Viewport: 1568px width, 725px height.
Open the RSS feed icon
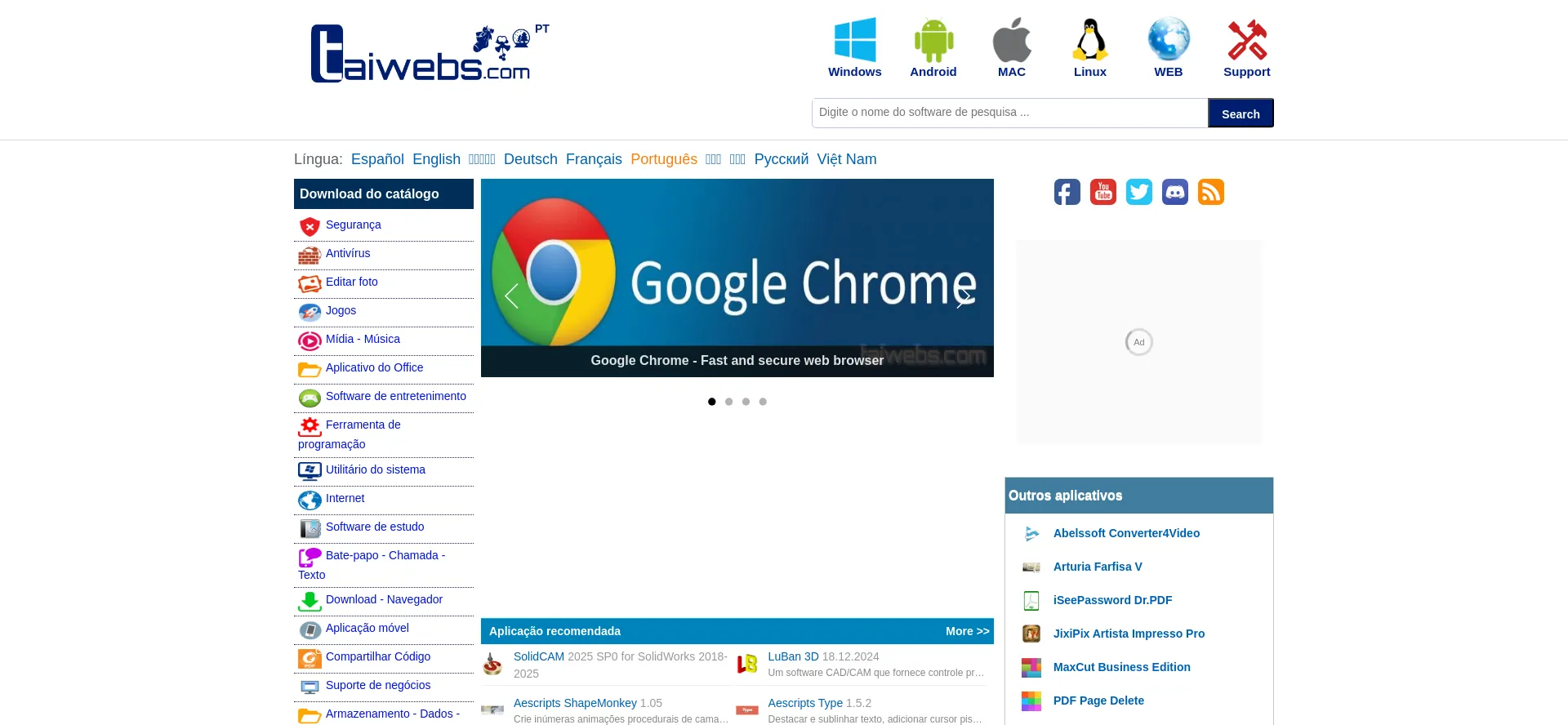click(1211, 192)
